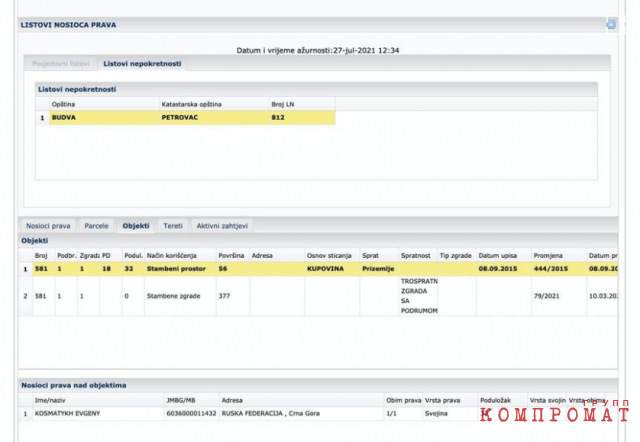Sort by Datum upisa column
Image resolution: width=640 pixels, height=442 pixels.
click(497, 256)
